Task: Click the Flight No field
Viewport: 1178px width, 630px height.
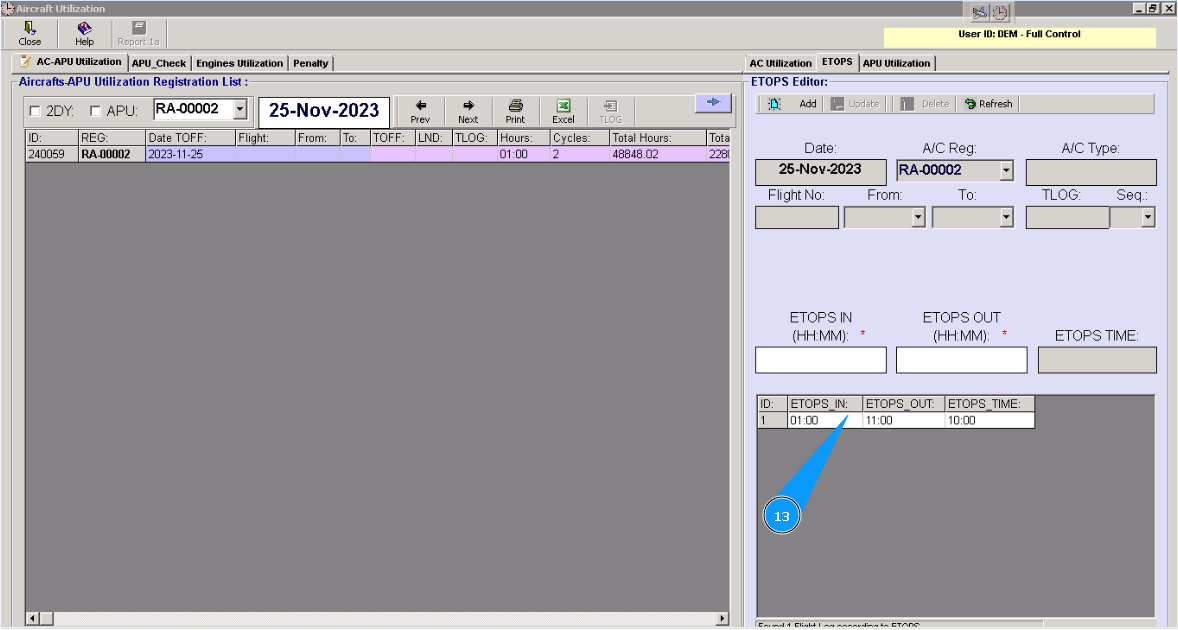Action: [x=796, y=218]
